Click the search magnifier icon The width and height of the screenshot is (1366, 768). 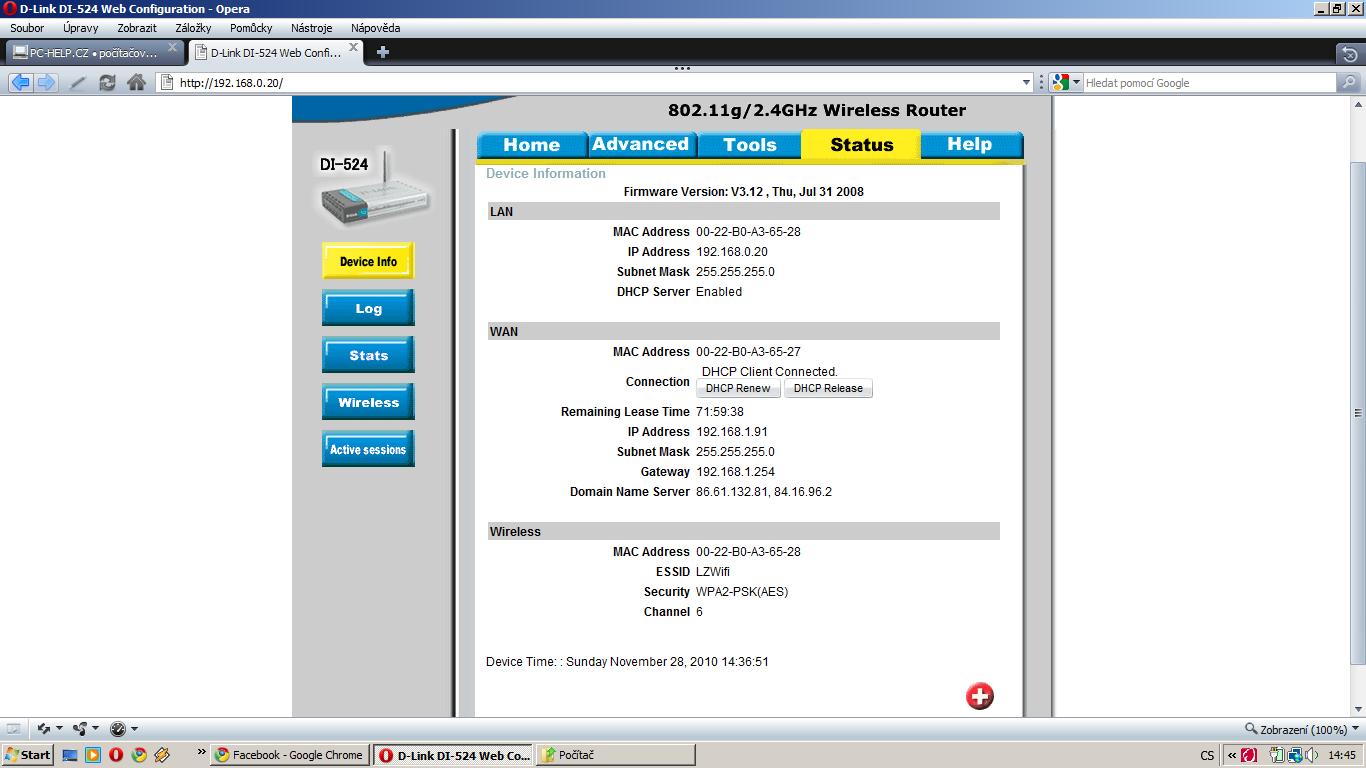coord(1349,83)
